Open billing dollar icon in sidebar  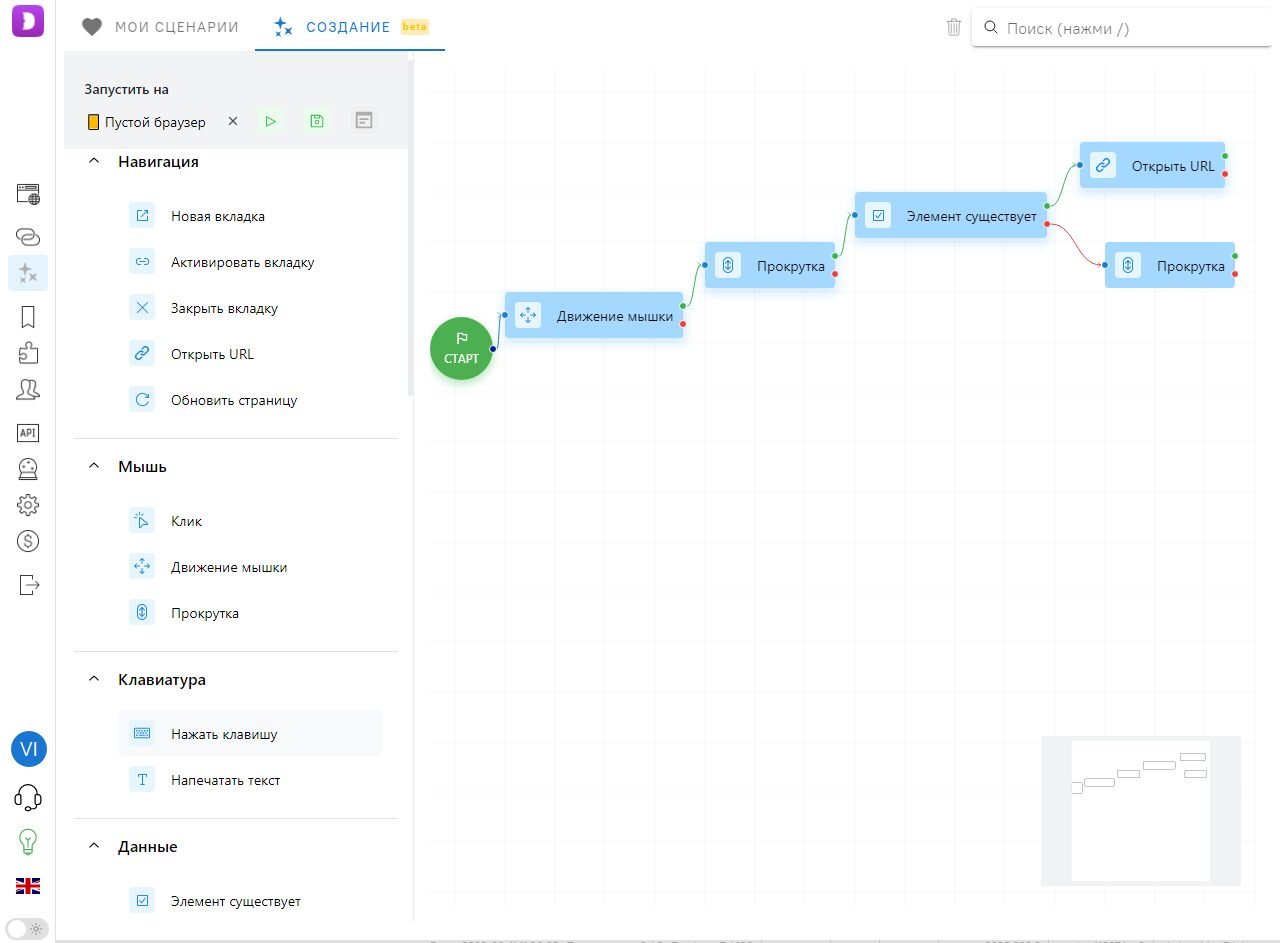tap(28, 541)
